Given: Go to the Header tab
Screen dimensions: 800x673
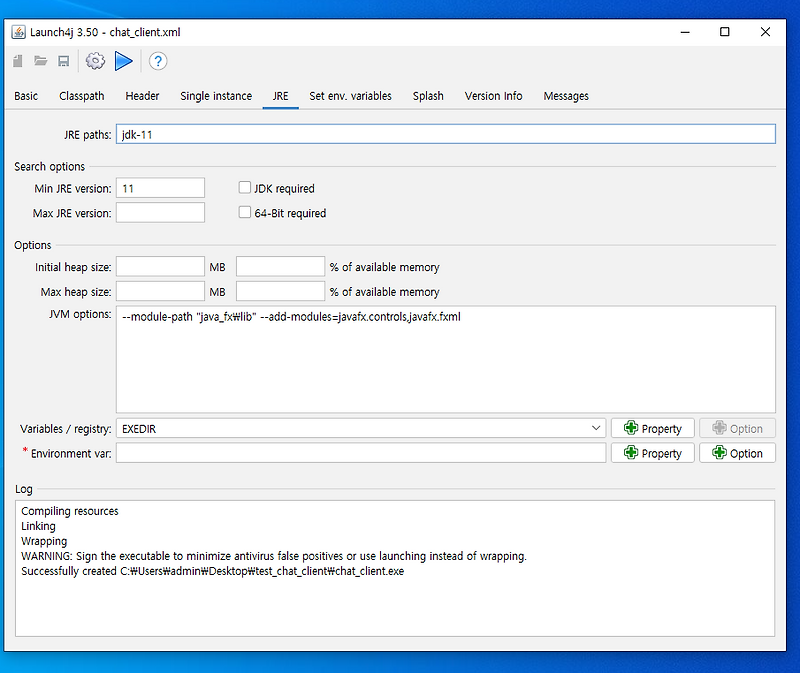Looking at the screenshot, I should click(142, 96).
